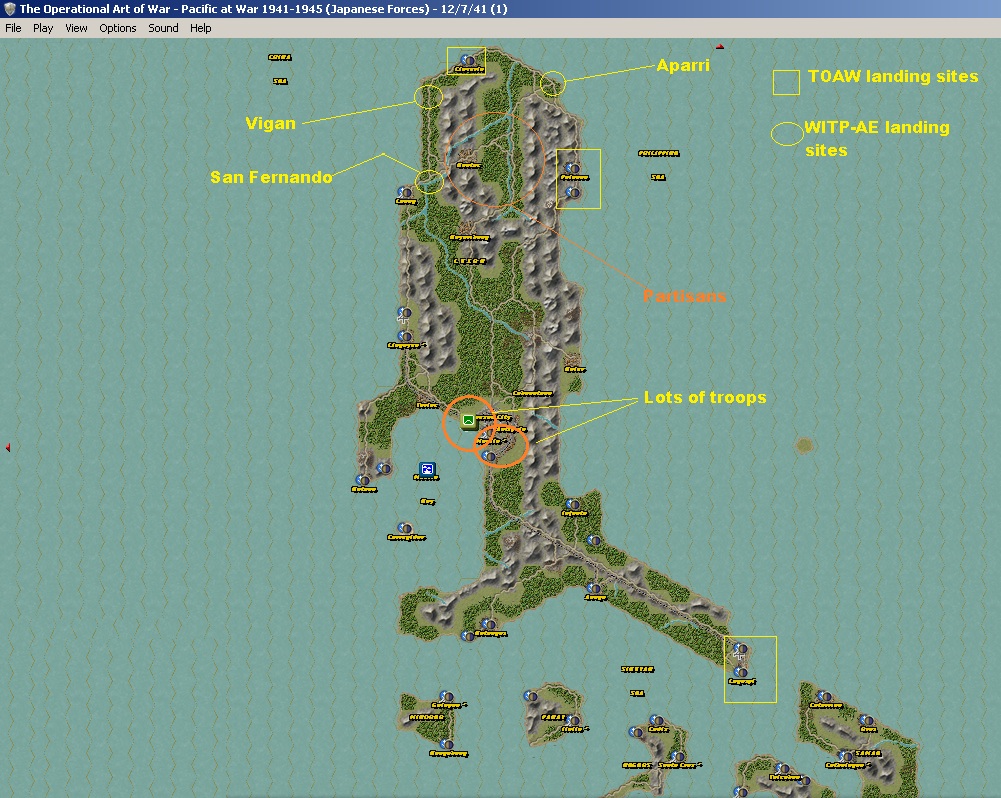The image size is (1001, 798).
Task: Click the northern Mindoro port marker
Action: click(446, 696)
